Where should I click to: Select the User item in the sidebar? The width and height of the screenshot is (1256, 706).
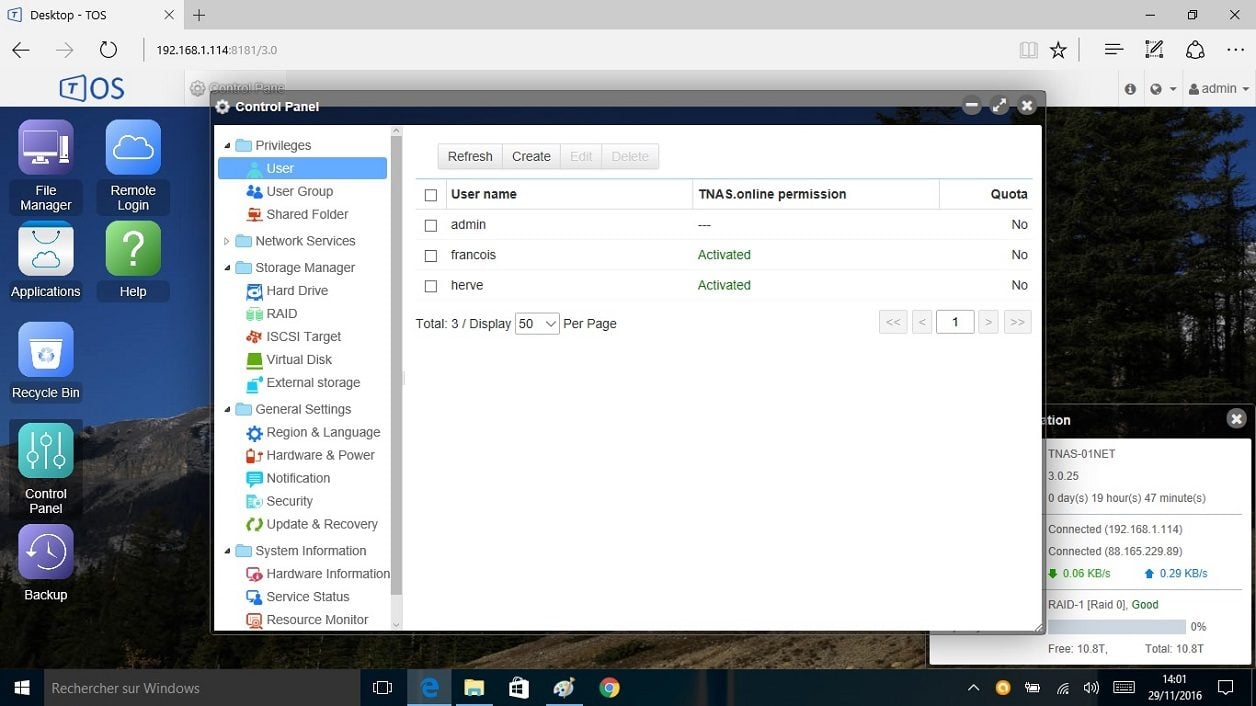coord(302,168)
